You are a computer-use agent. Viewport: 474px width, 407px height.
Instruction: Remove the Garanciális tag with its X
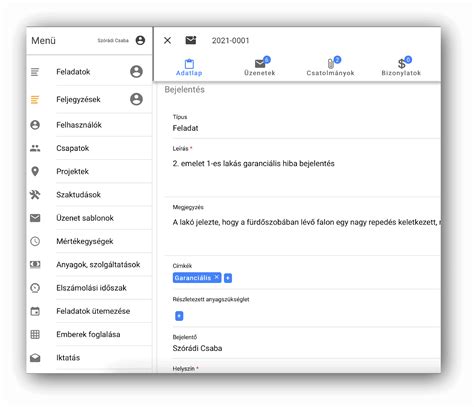point(217,277)
